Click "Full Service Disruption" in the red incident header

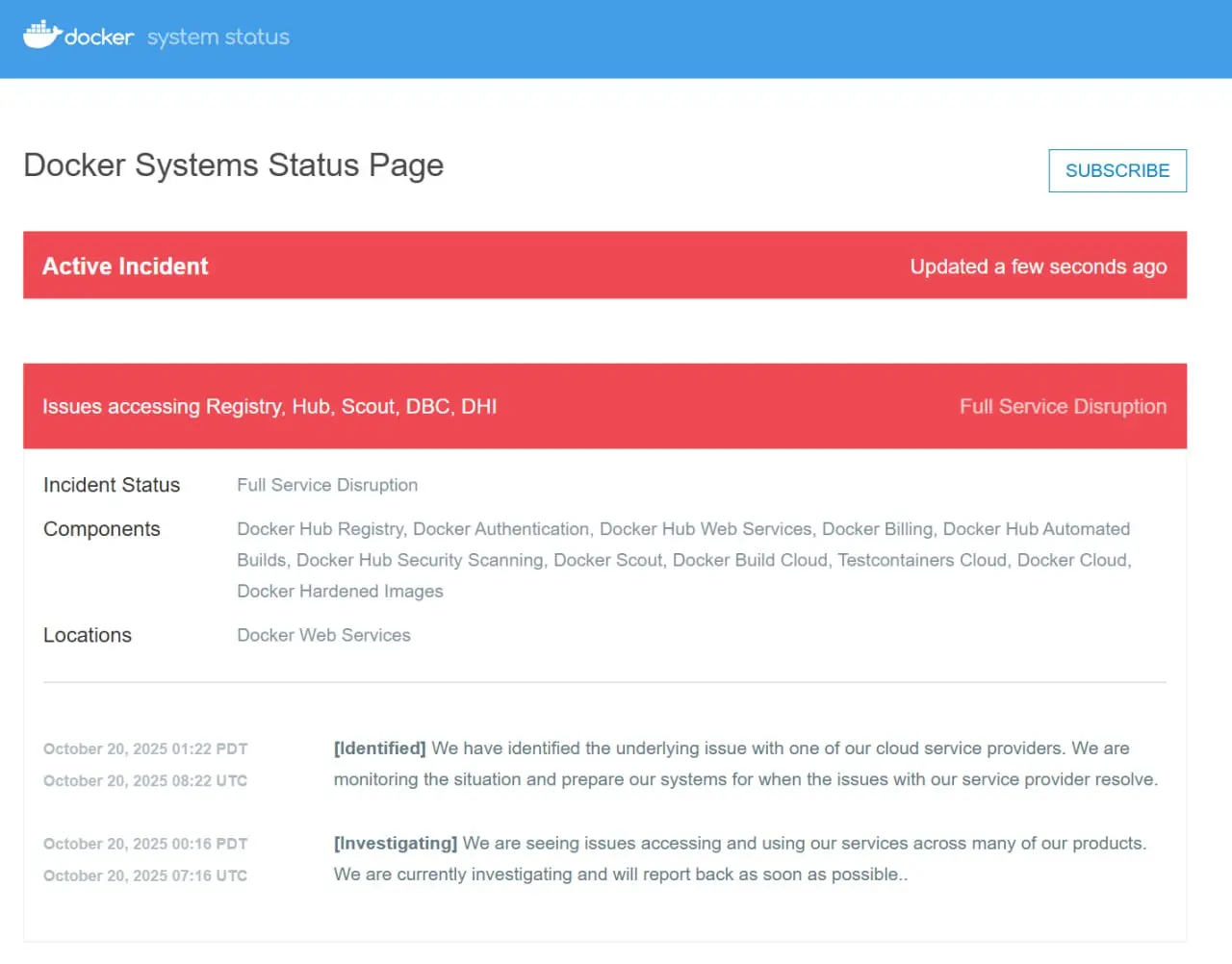1064,407
